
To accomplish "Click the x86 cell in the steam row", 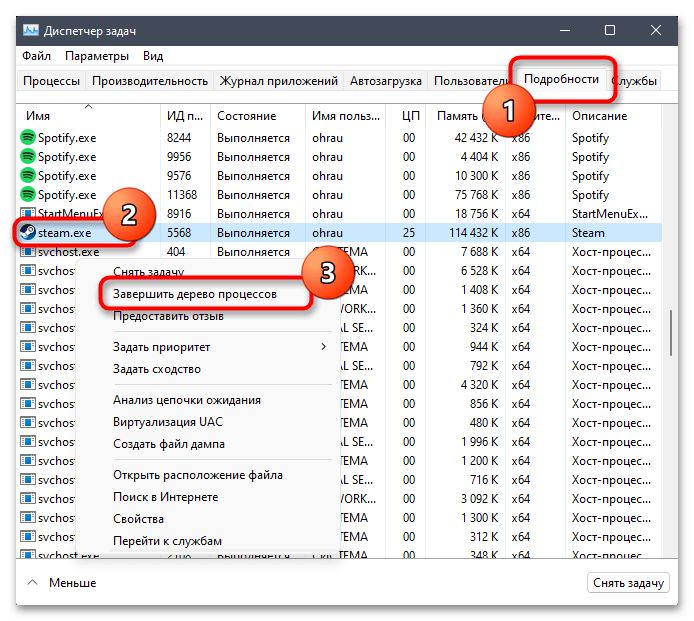I will tap(520, 233).
